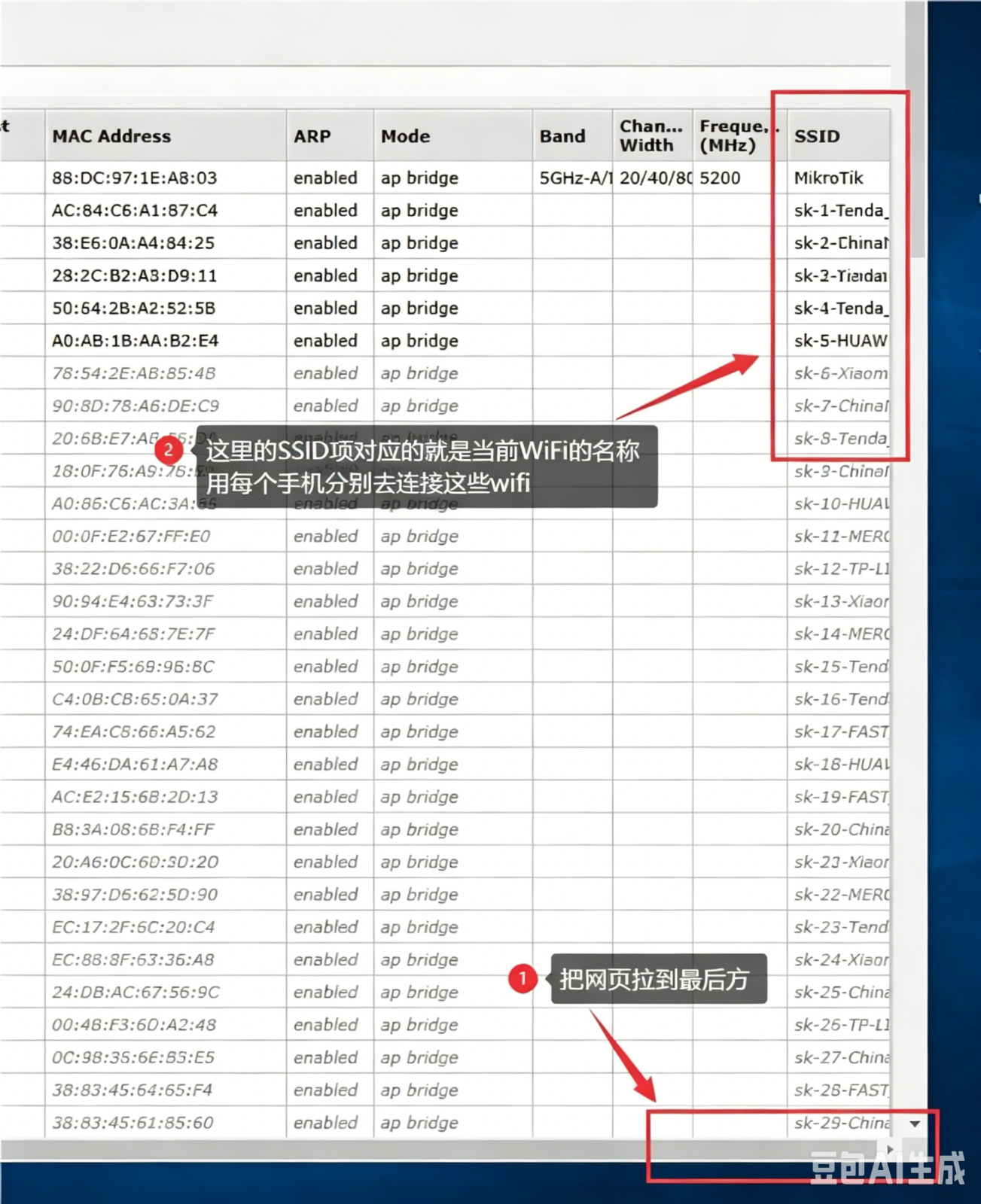Select MAC address 38:83:45:61:85:60
Screen dimensions: 981x1204
tap(133, 1123)
